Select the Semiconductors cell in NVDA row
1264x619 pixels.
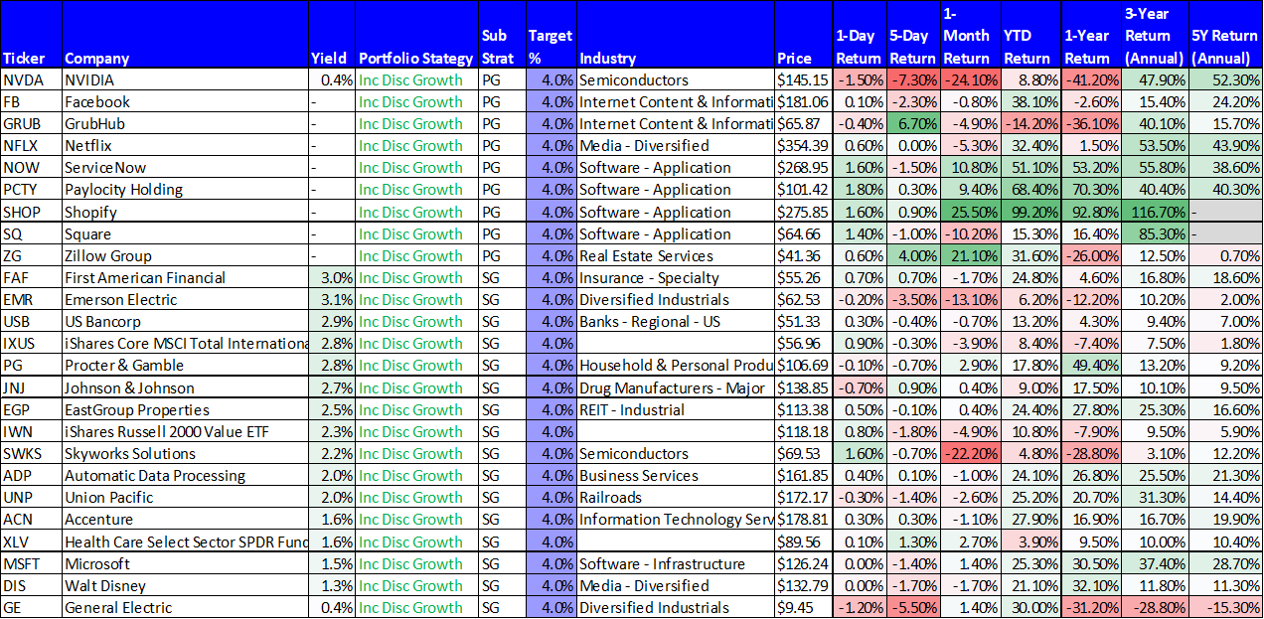(675, 80)
